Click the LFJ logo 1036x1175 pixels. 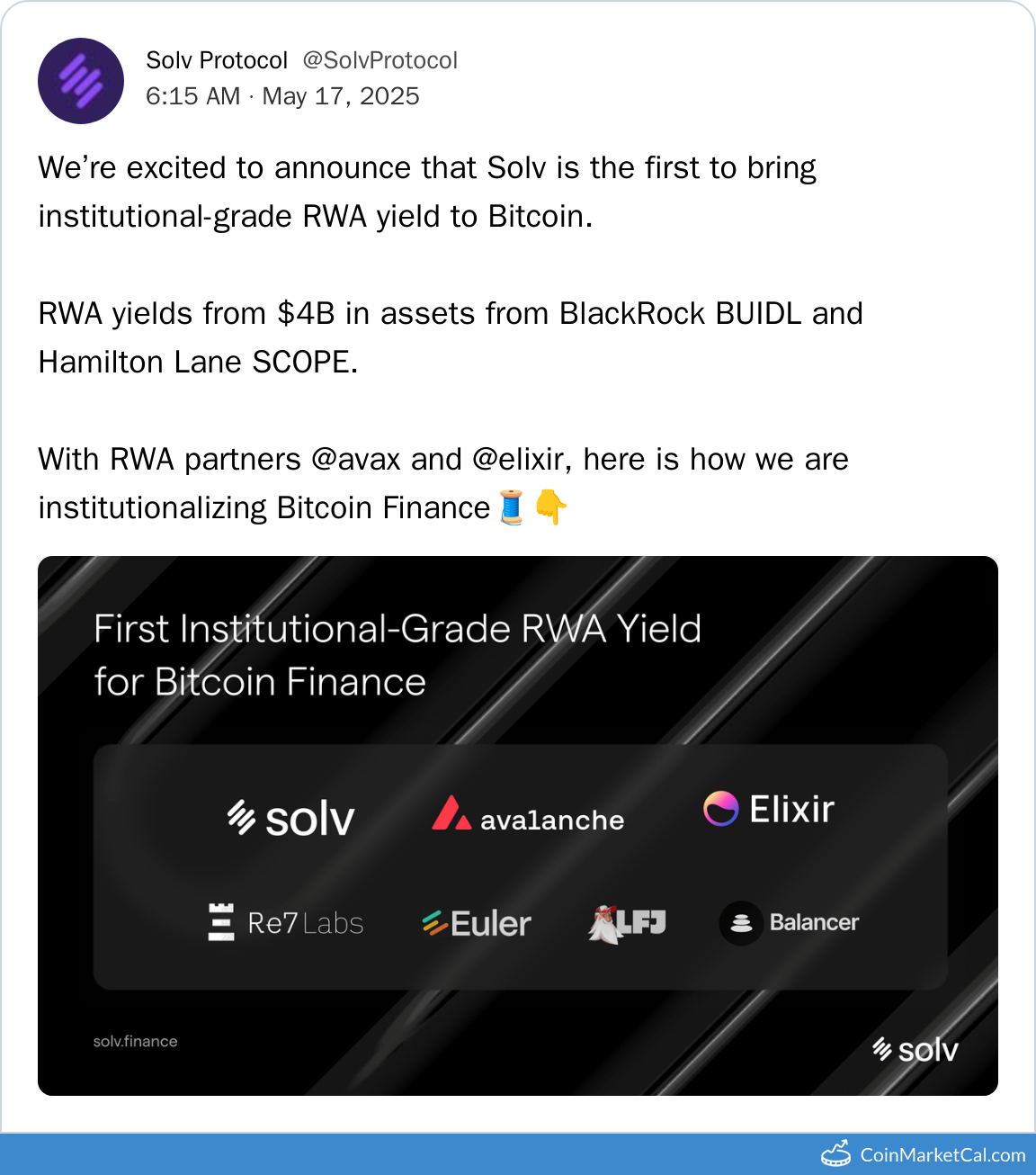tap(628, 923)
